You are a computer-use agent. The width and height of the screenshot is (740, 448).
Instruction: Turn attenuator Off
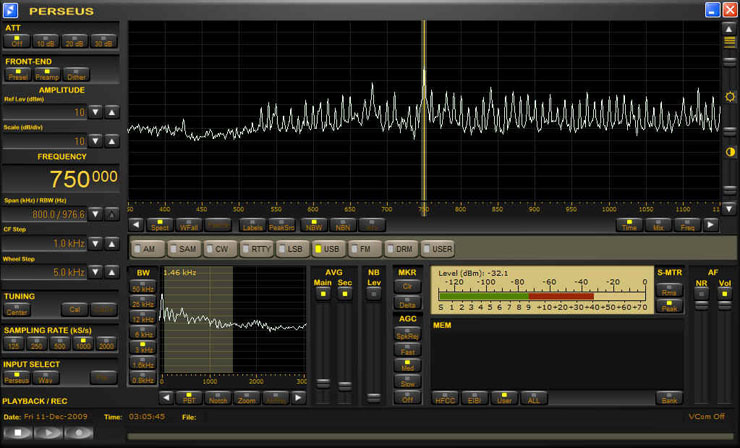tap(17, 41)
